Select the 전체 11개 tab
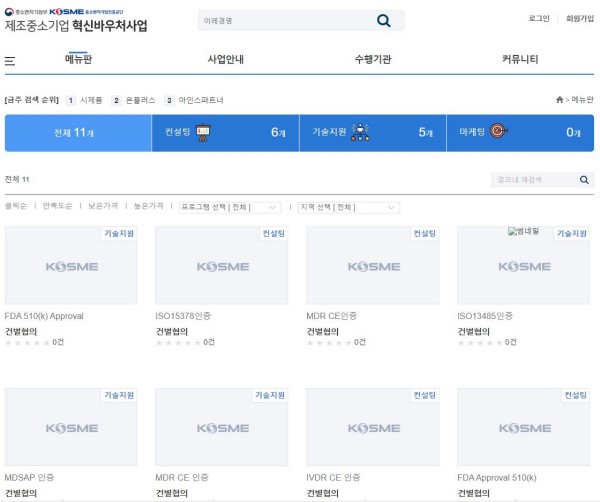 (x=75, y=133)
